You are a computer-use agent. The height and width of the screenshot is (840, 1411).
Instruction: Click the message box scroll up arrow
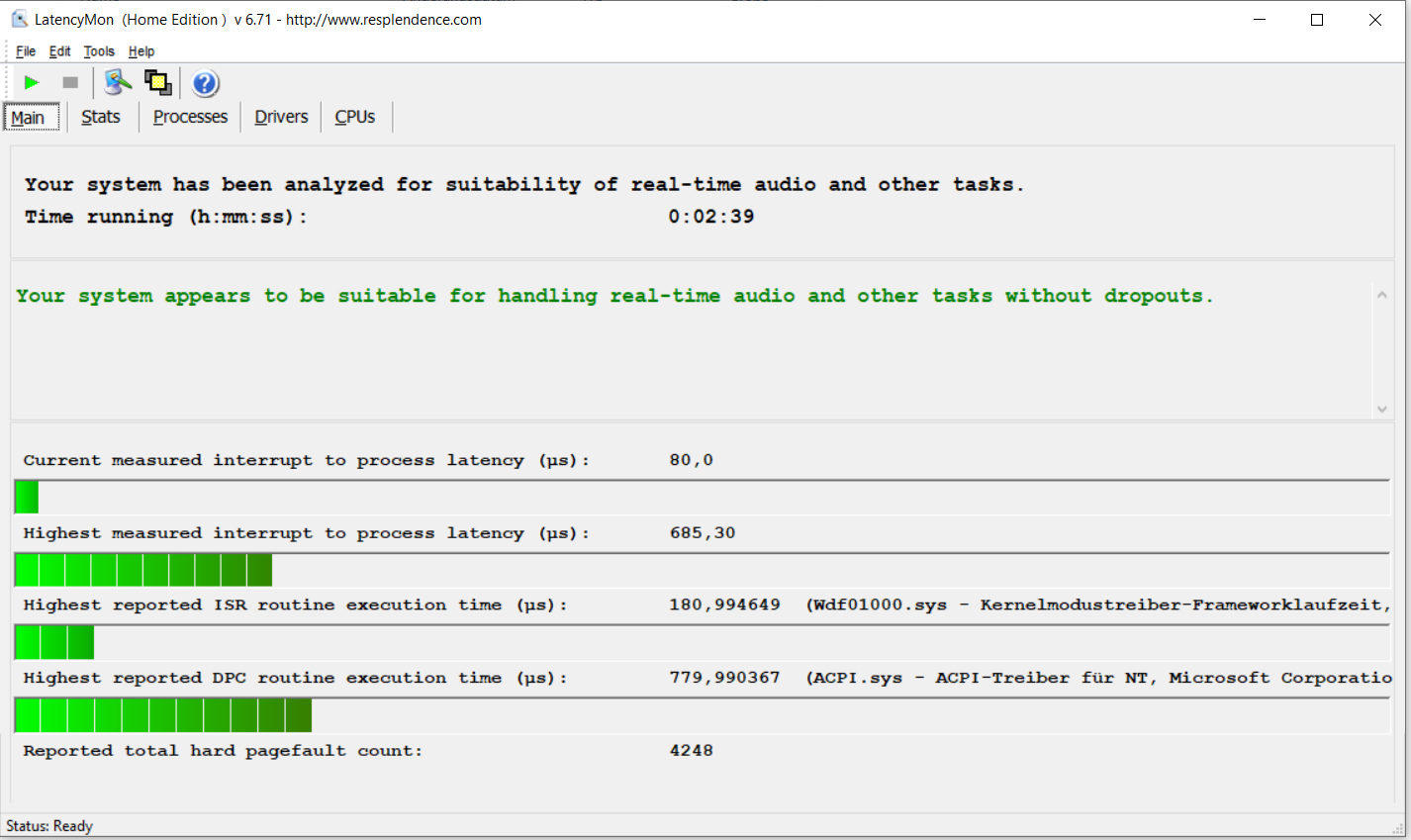(x=1382, y=294)
